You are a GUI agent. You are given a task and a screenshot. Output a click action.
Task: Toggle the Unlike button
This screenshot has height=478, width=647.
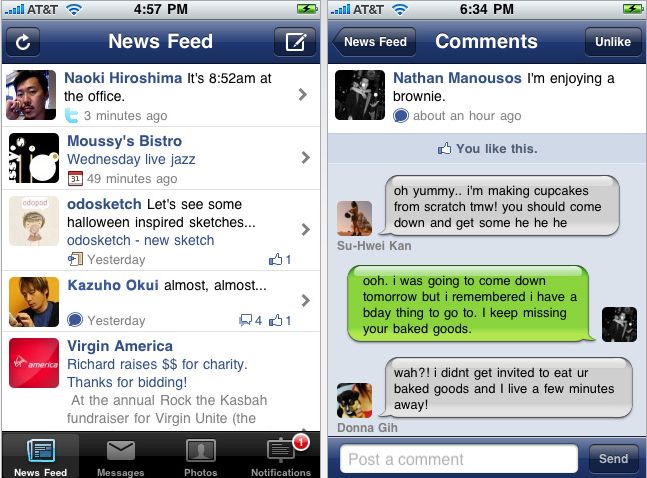[x=613, y=42]
